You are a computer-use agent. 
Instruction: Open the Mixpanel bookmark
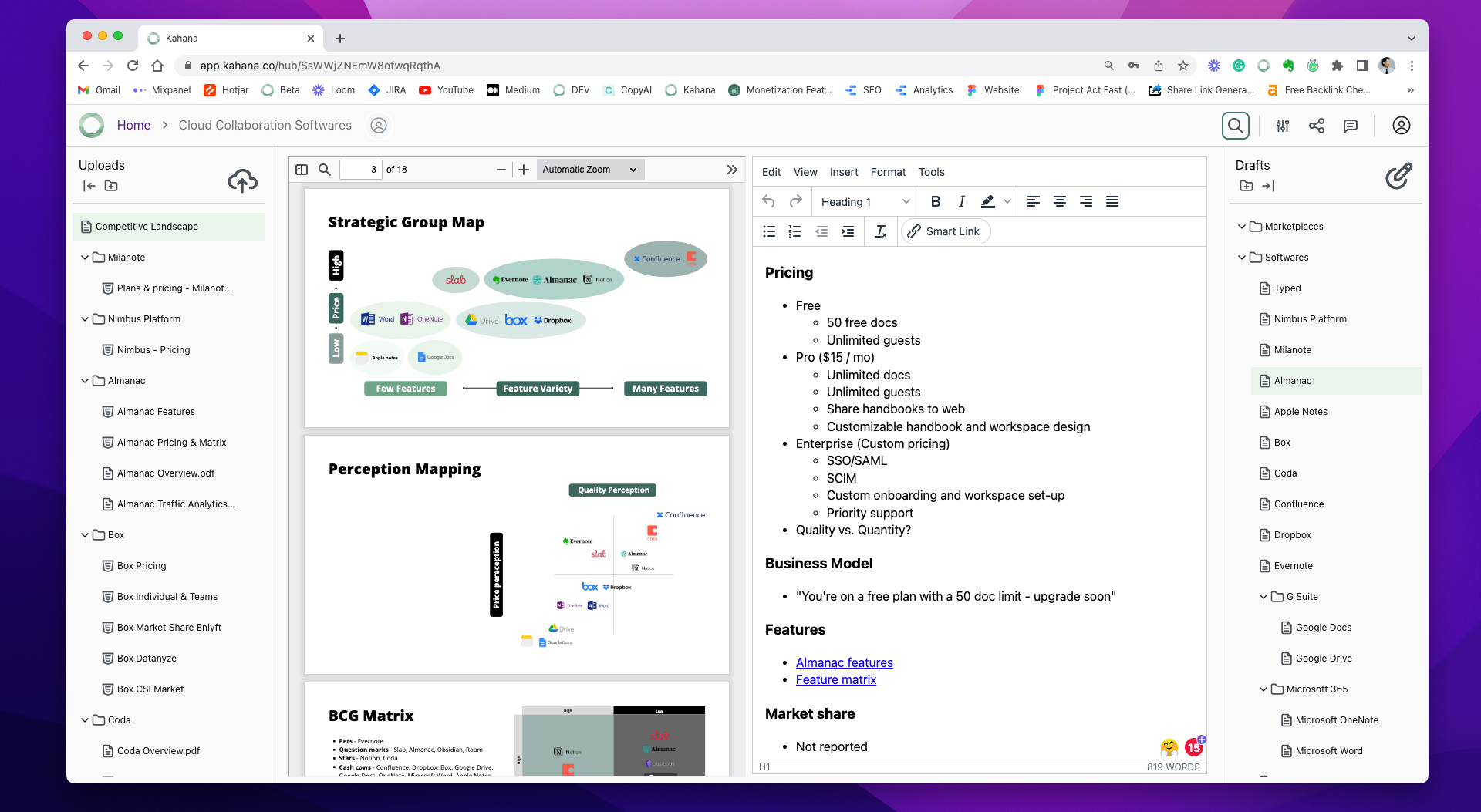[162, 90]
